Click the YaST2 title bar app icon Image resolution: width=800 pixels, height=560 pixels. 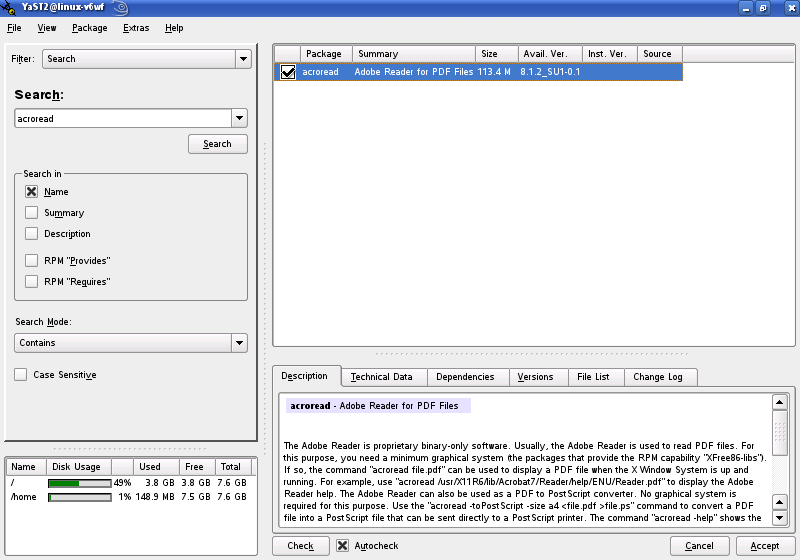[8, 8]
